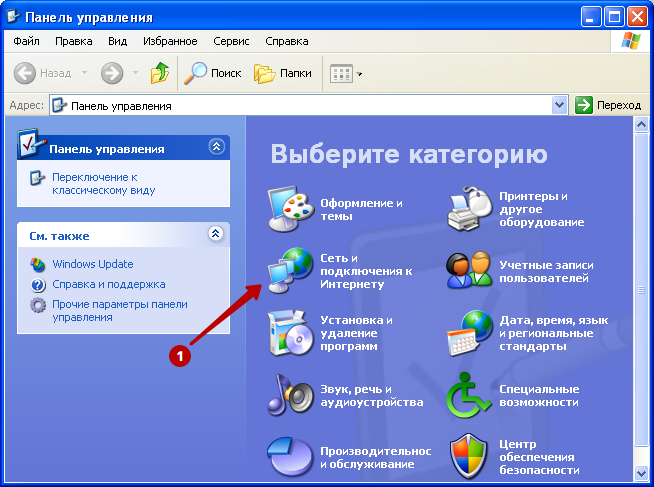Open Центр обеспечения безопасности link
This screenshot has width=654, height=487.
coord(539,457)
